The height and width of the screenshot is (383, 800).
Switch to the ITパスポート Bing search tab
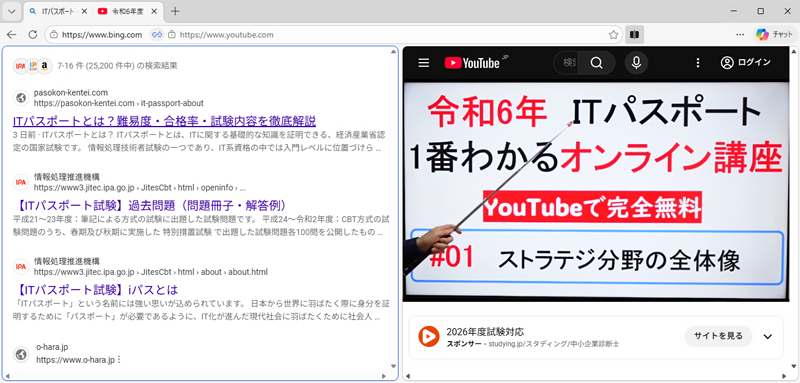(x=58, y=11)
